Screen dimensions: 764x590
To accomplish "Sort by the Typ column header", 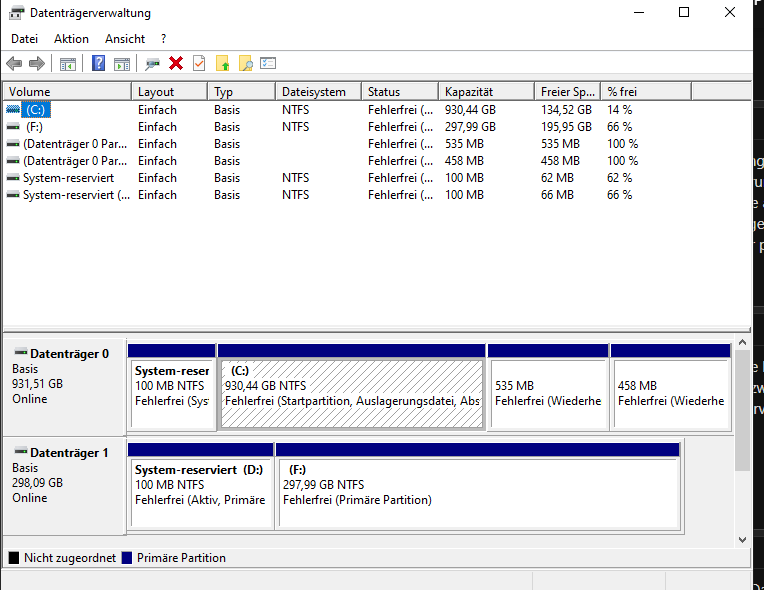I will coord(242,92).
